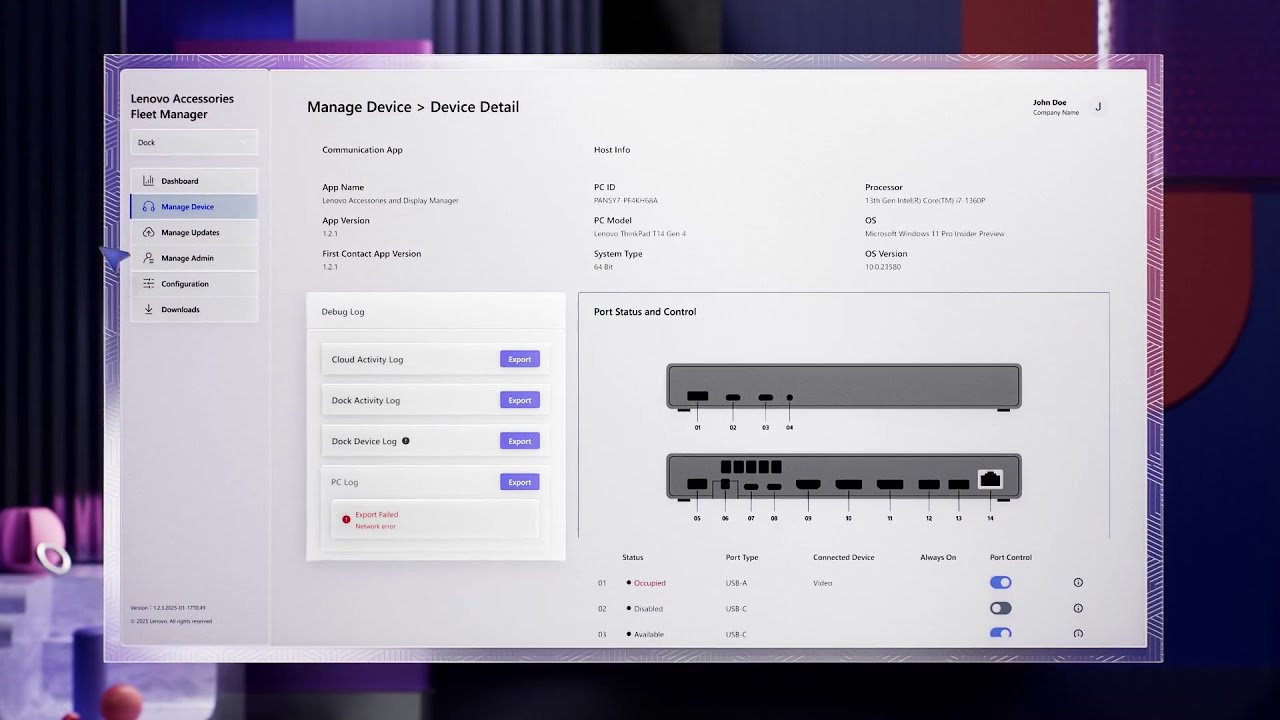Export the Cloud Activity Log
The width and height of the screenshot is (1280, 720).
(x=520, y=359)
